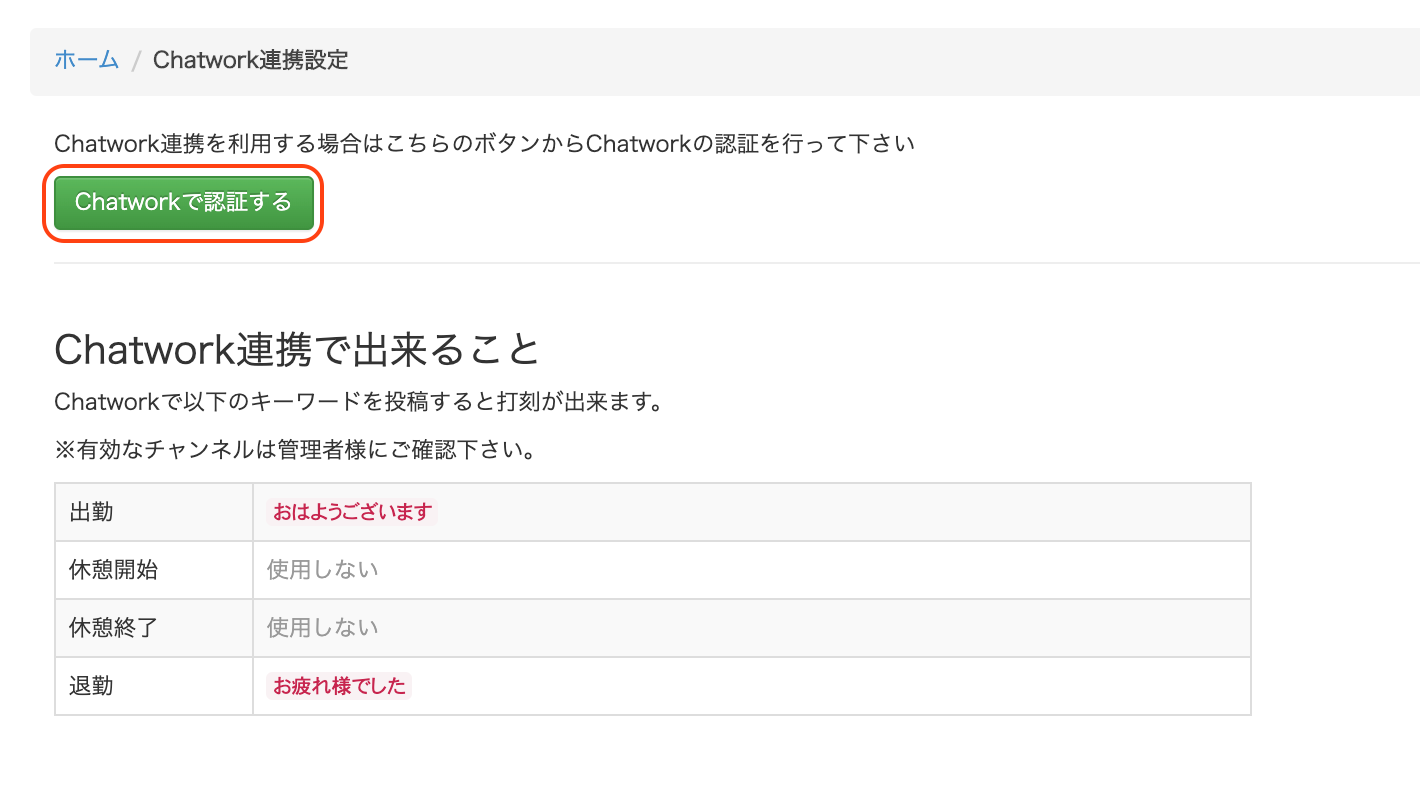Open the ホーム breadcrumb link
This screenshot has height=796, width=1420.
[x=86, y=60]
